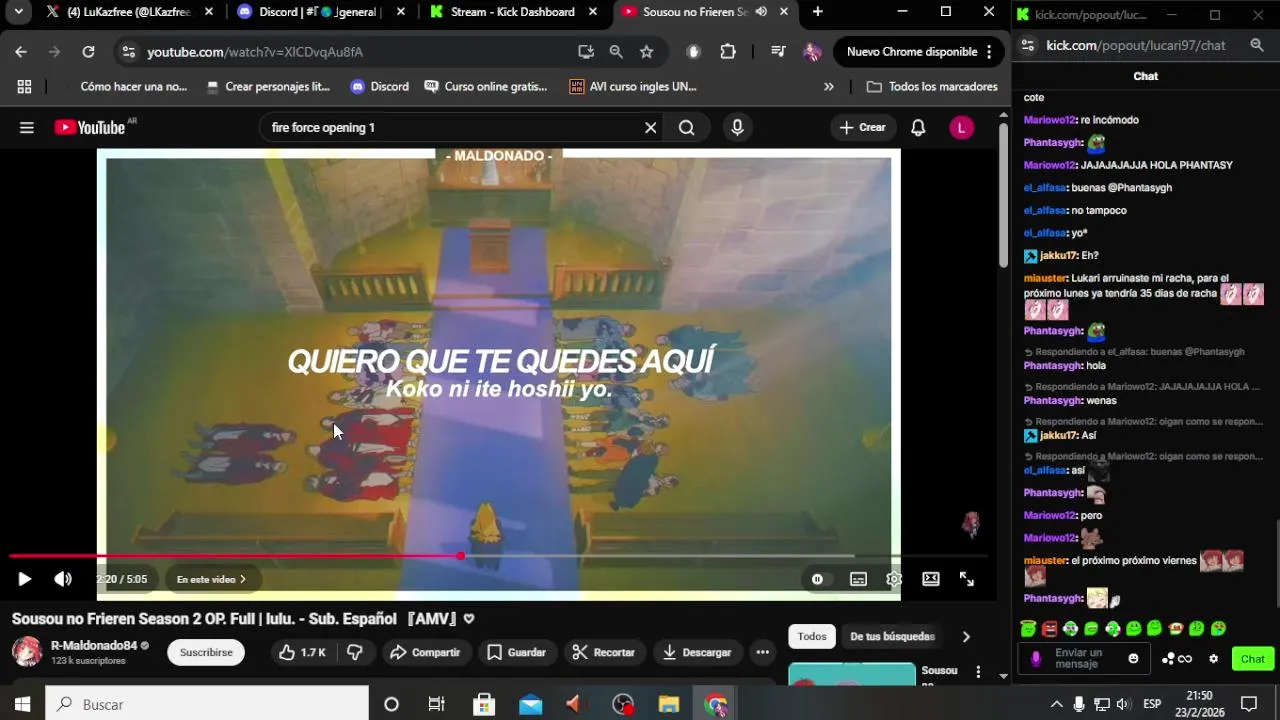Enter fullscreen video mode
The width and height of the screenshot is (1280, 720).
pyautogui.click(x=967, y=579)
